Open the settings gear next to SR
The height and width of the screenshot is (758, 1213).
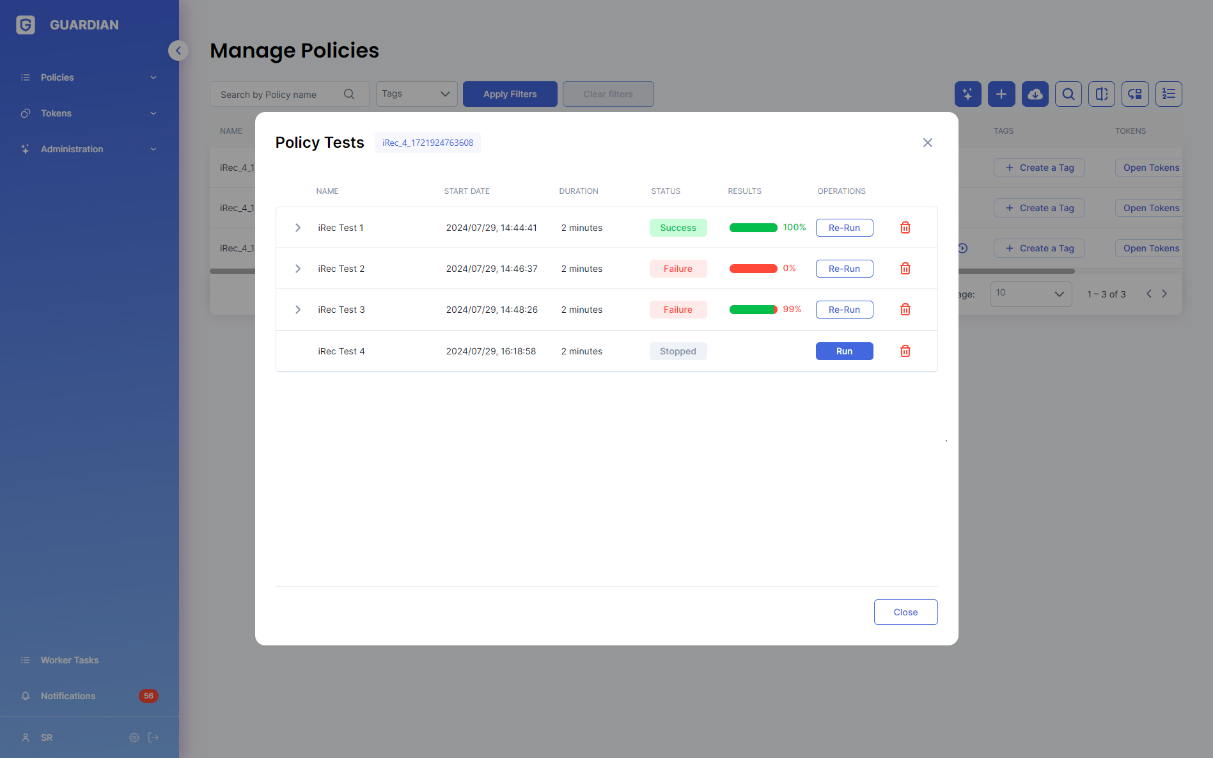point(134,738)
